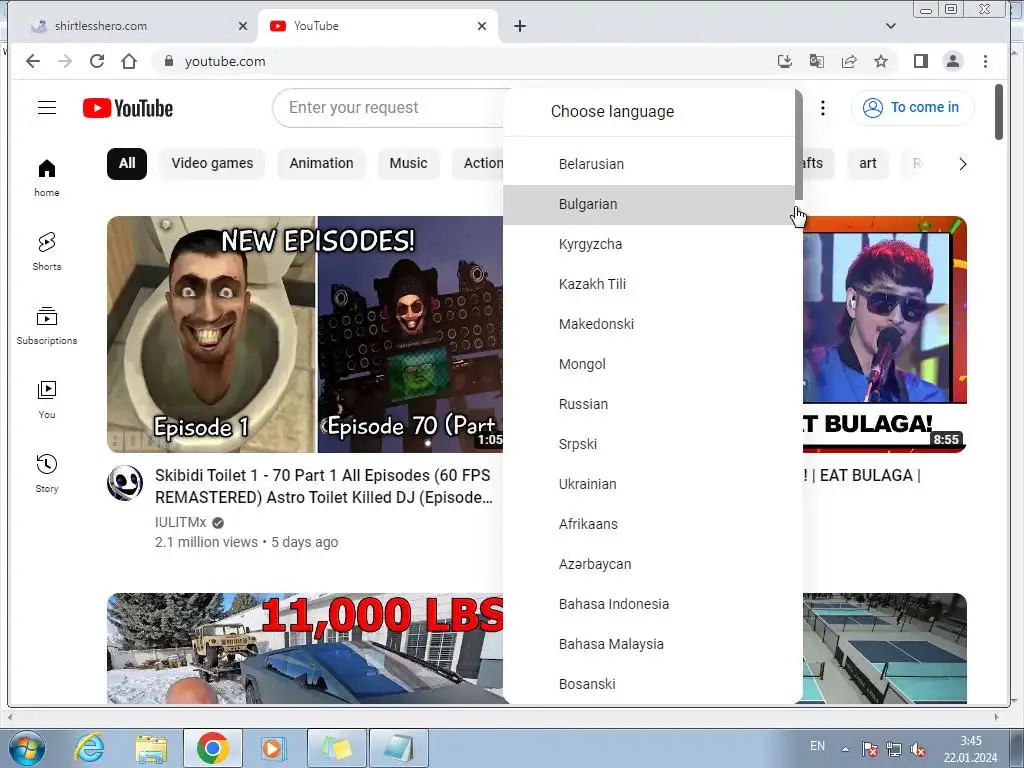Show more category chips with the right arrow

[x=962, y=164]
